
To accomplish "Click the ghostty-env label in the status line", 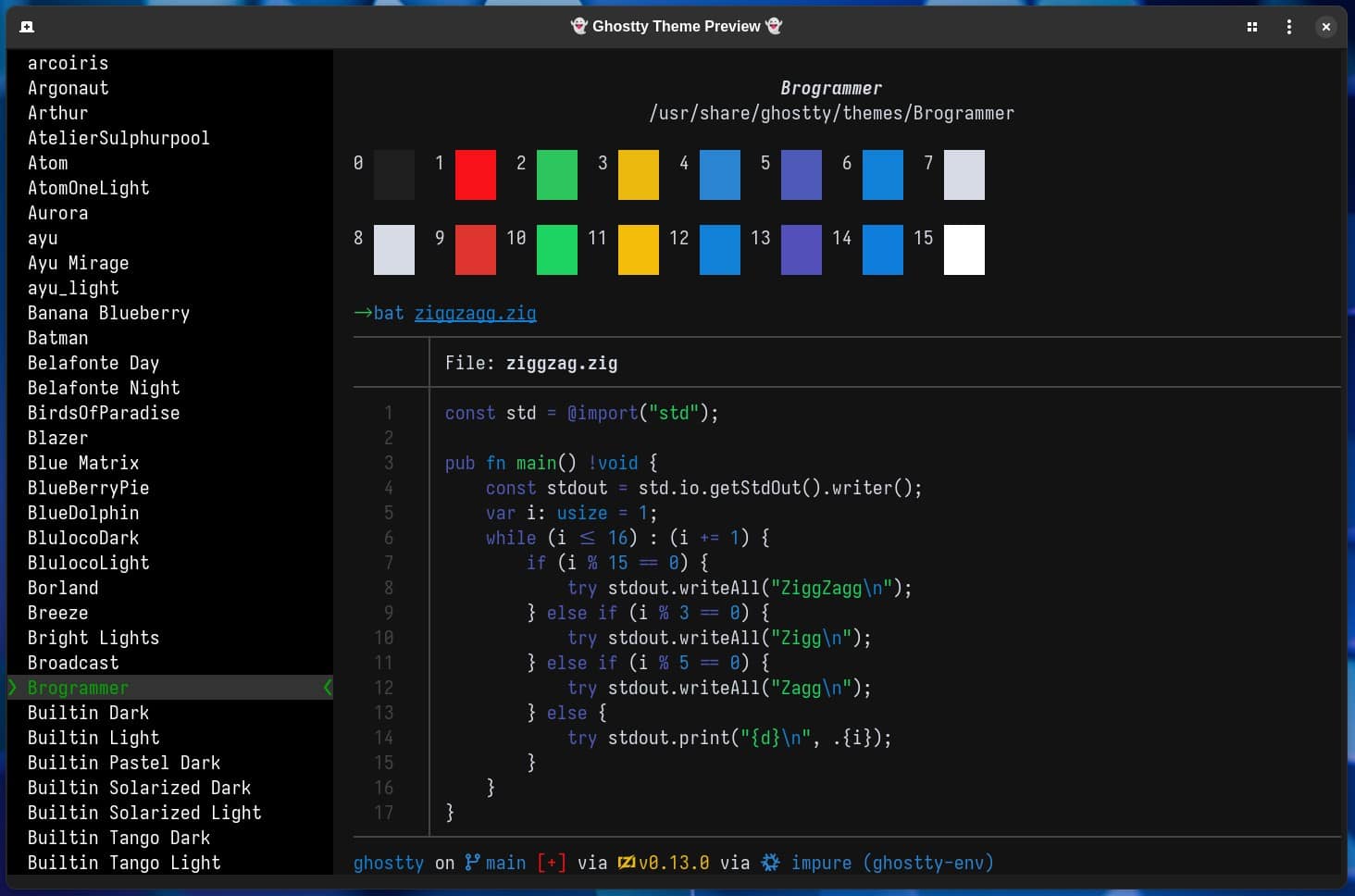I will (928, 863).
